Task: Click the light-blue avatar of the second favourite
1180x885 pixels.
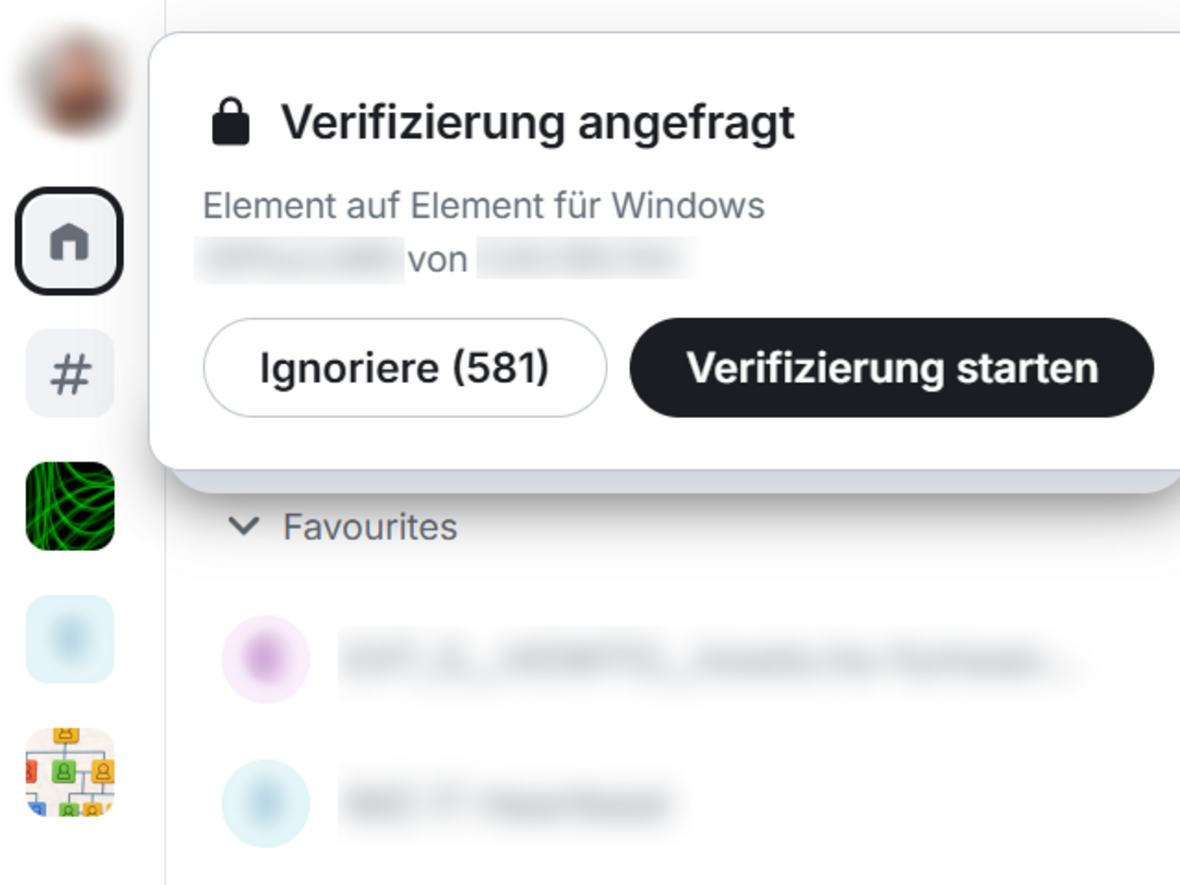Action: [x=266, y=803]
